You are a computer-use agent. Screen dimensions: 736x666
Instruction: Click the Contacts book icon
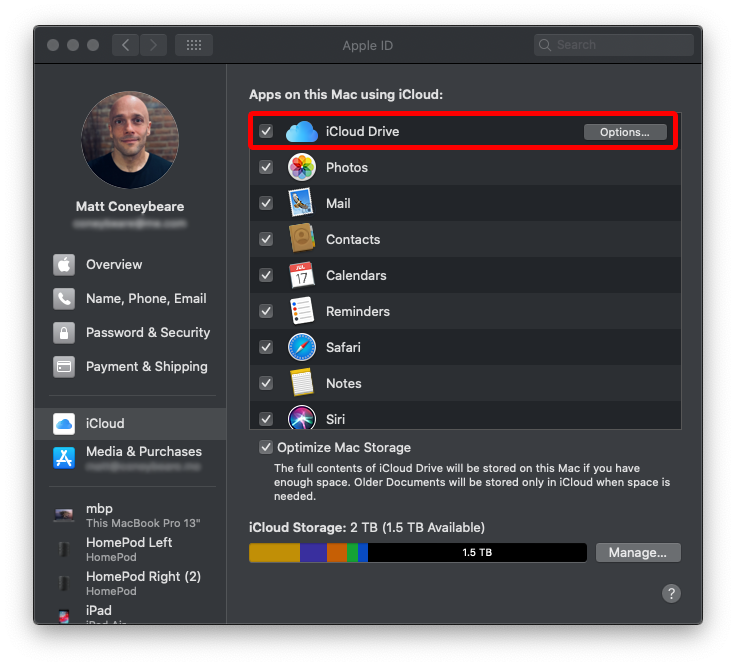[x=302, y=240]
